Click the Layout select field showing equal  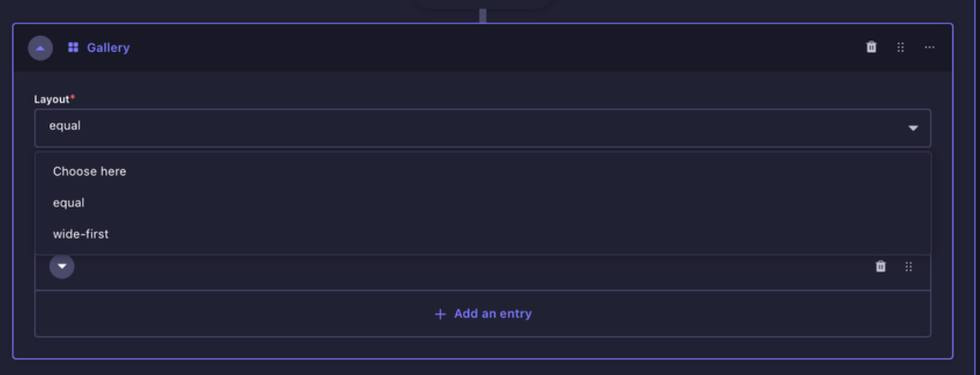tap(482, 128)
